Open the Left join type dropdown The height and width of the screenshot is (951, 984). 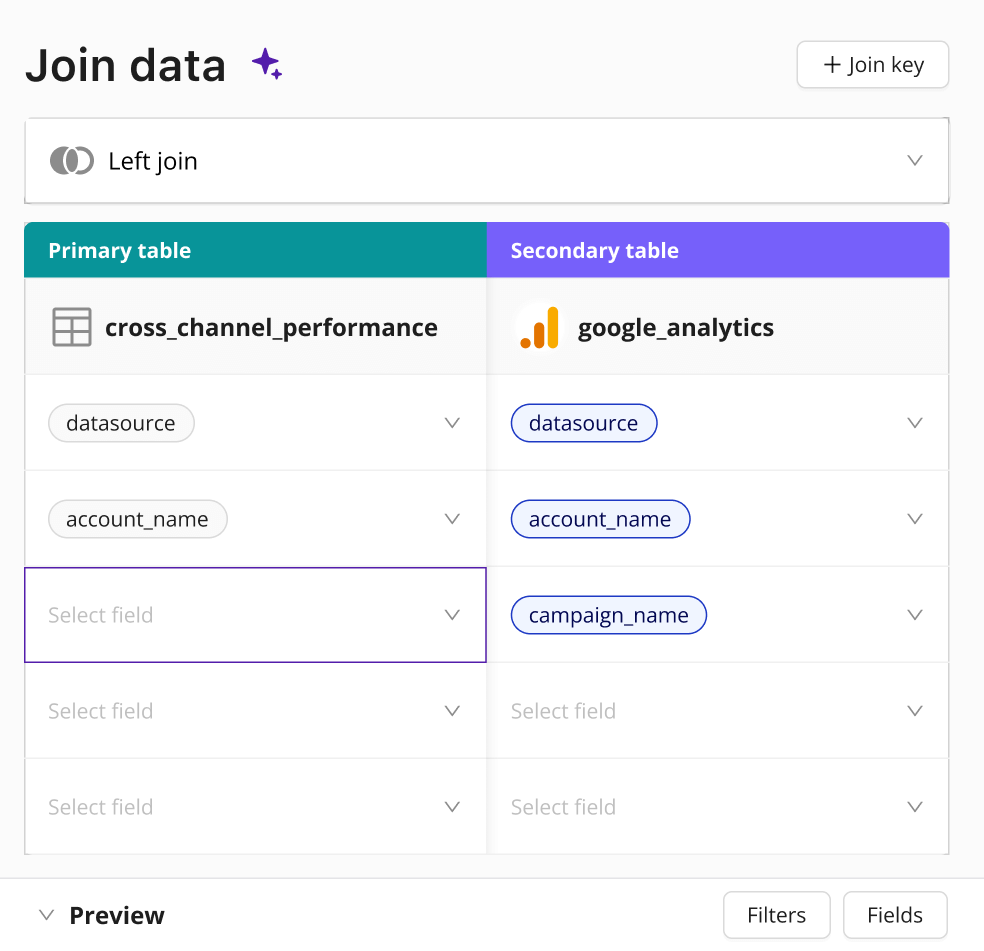coord(914,161)
